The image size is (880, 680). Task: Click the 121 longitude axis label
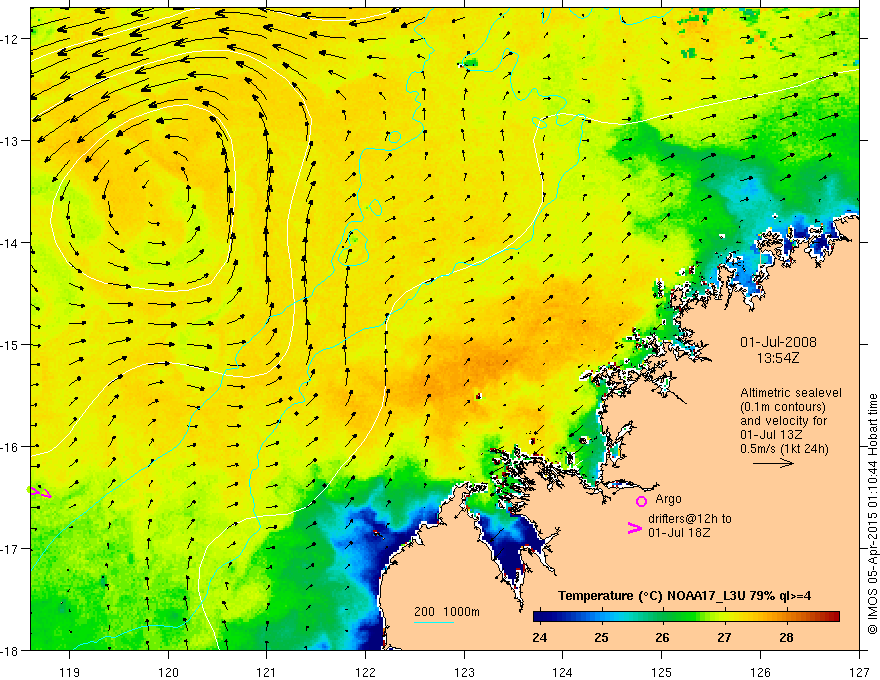pyautogui.click(x=267, y=672)
